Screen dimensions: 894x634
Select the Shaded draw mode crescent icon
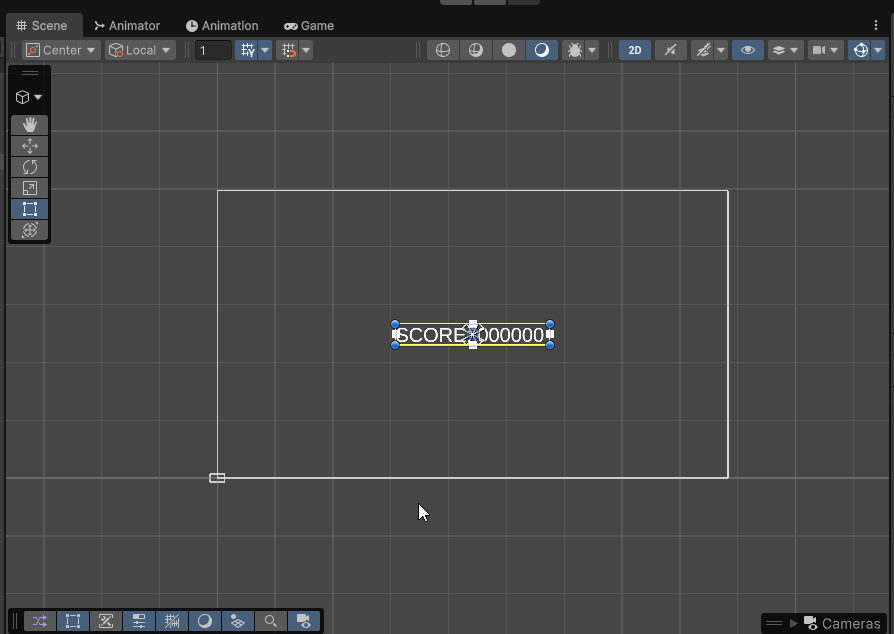coord(542,50)
